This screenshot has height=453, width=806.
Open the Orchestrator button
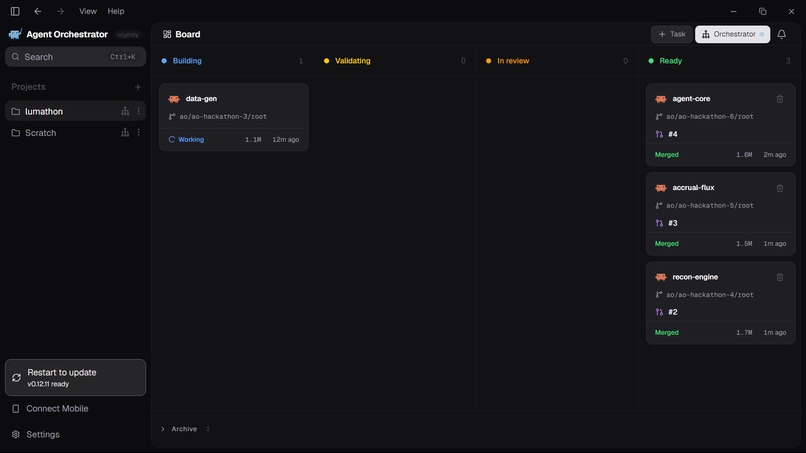(x=732, y=34)
